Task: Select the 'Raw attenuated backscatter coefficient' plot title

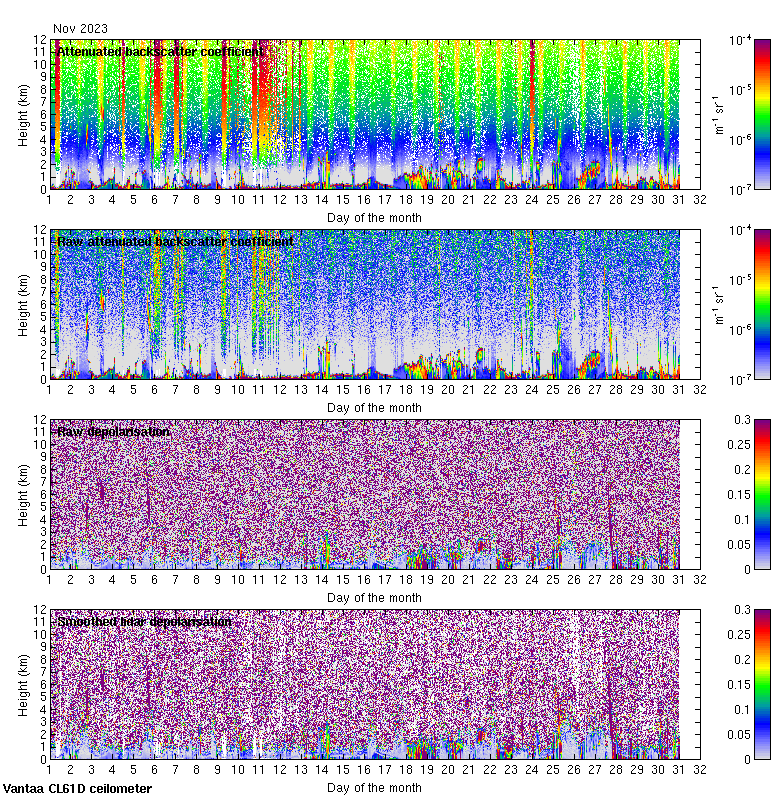Action: coord(175,241)
